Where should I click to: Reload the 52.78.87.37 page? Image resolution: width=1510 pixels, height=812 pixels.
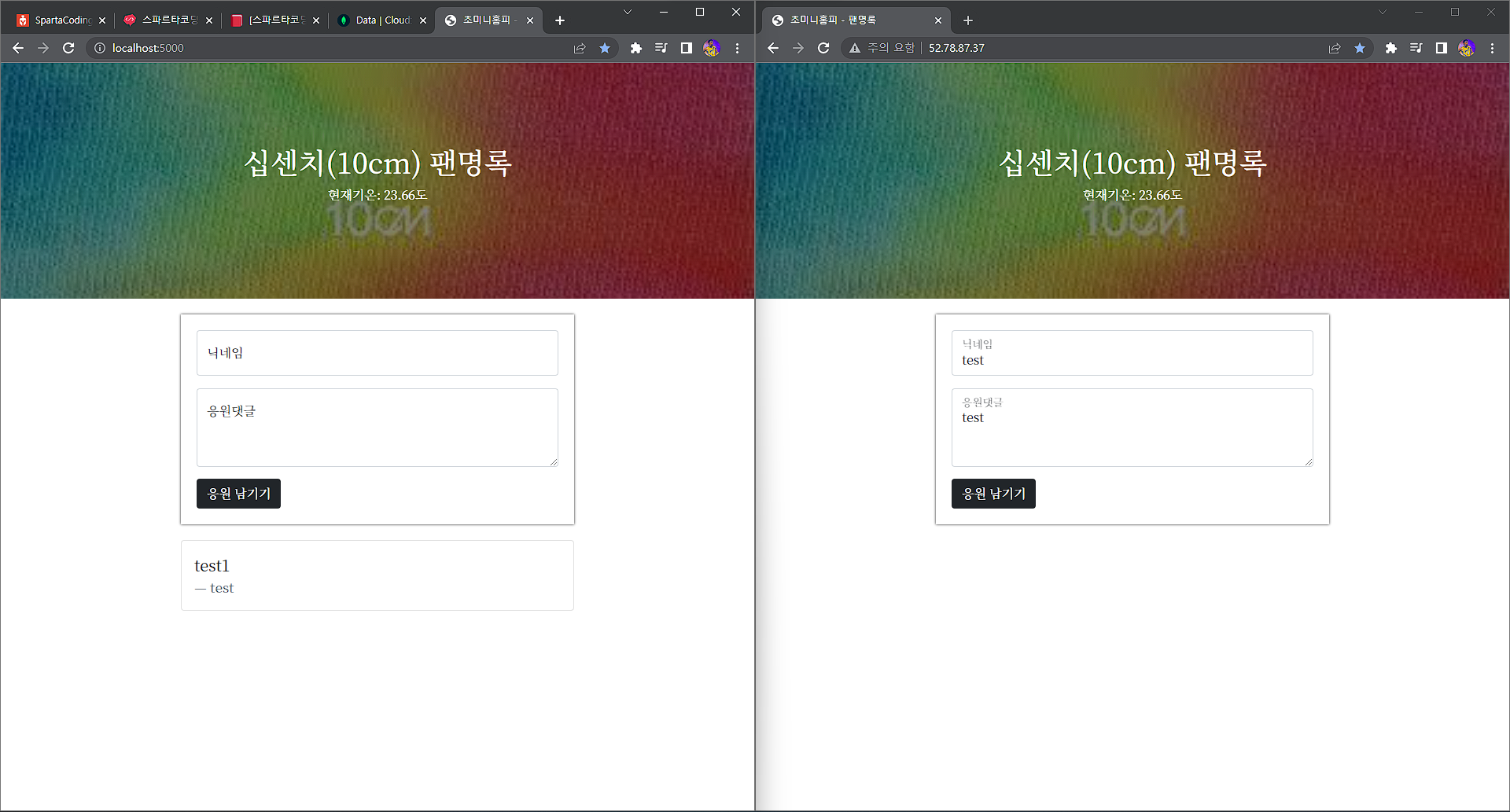(x=823, y=48)
